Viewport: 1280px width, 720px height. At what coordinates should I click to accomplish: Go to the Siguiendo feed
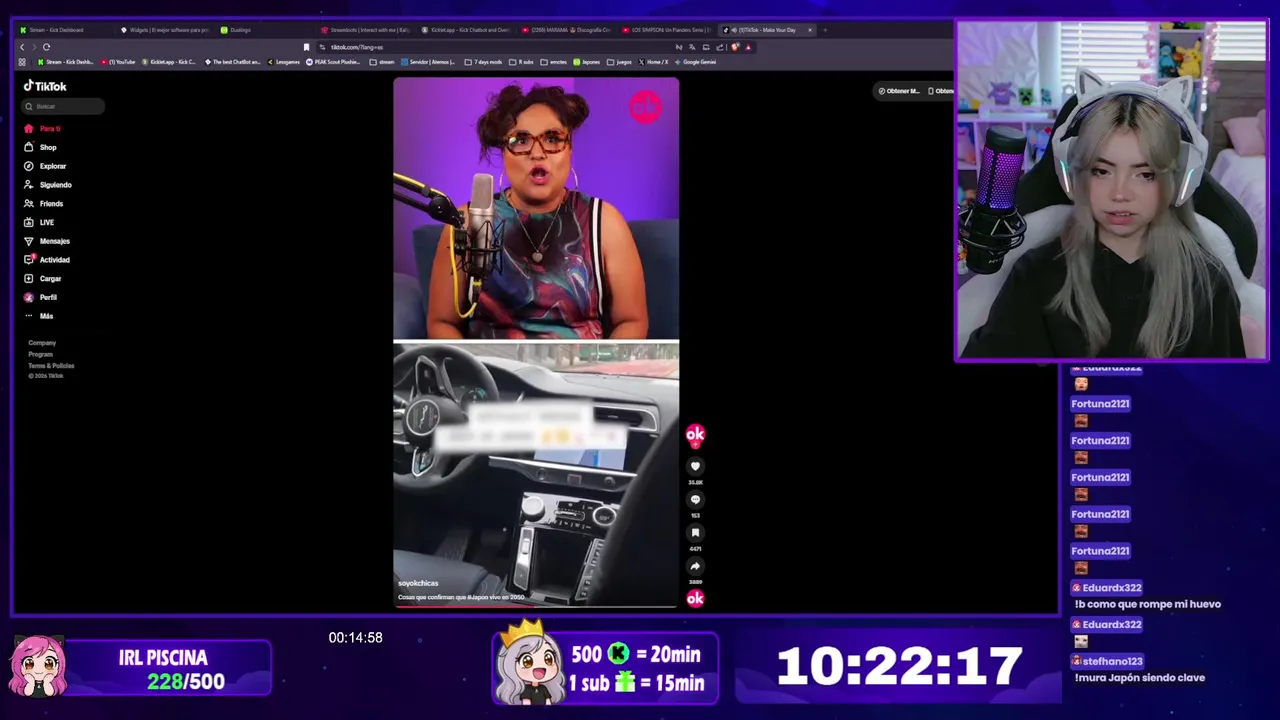click(48, 185)
